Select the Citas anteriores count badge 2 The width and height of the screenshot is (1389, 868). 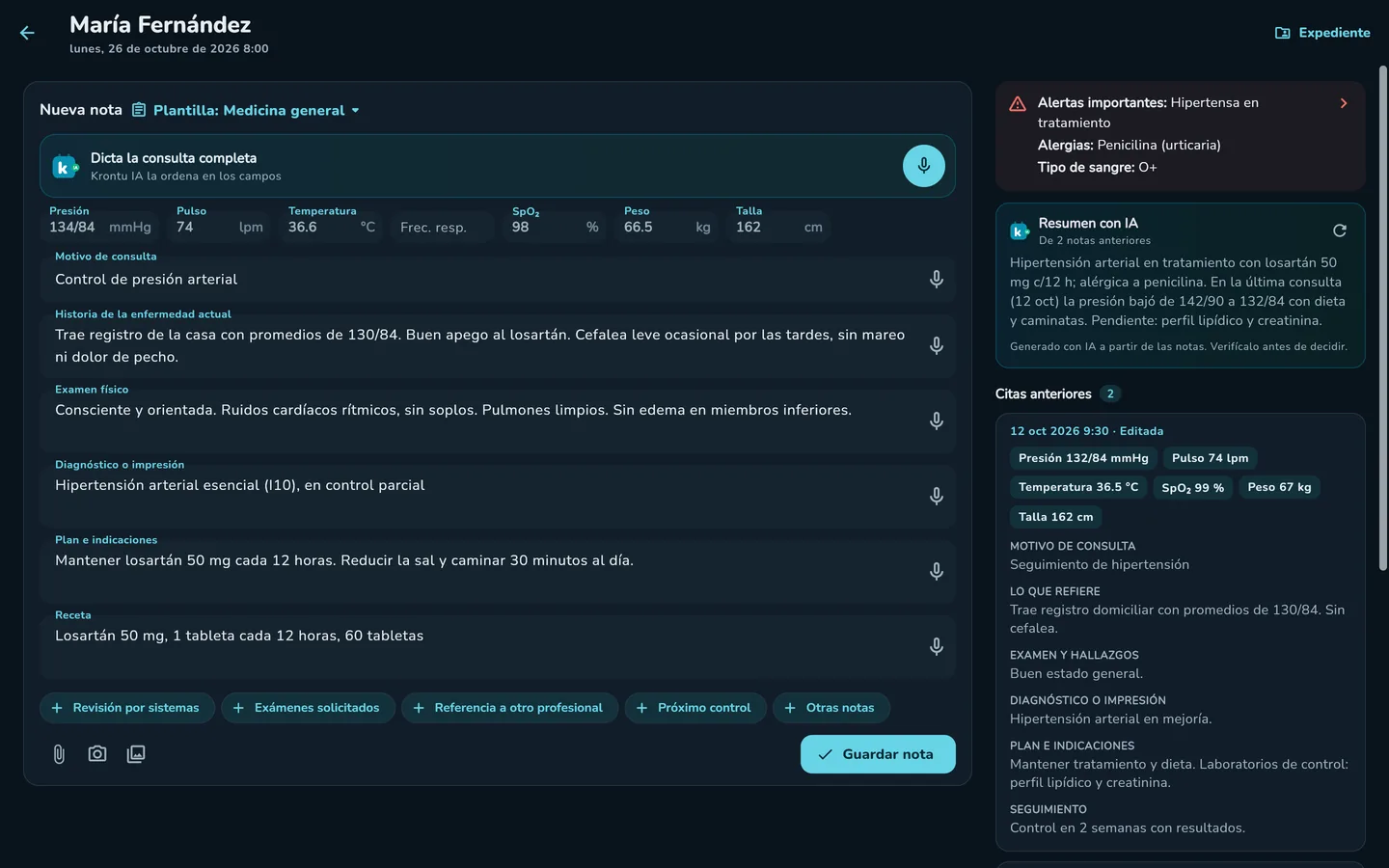tap(1110, 393)
